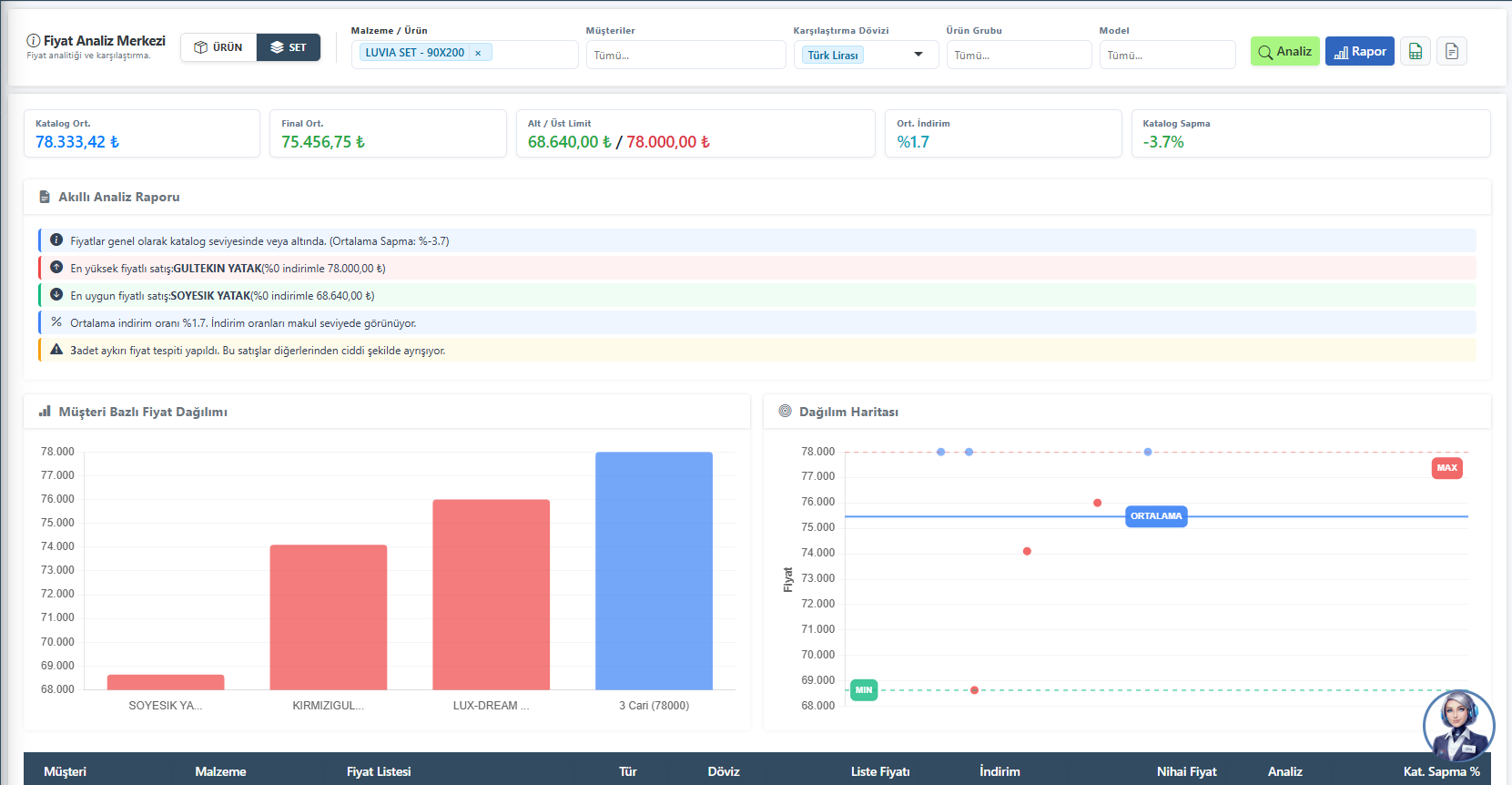This screenshot has height=785, width=1512.
Task: Remove the LUVIA SET - 90X200 tag
Action: click(478, 53)
